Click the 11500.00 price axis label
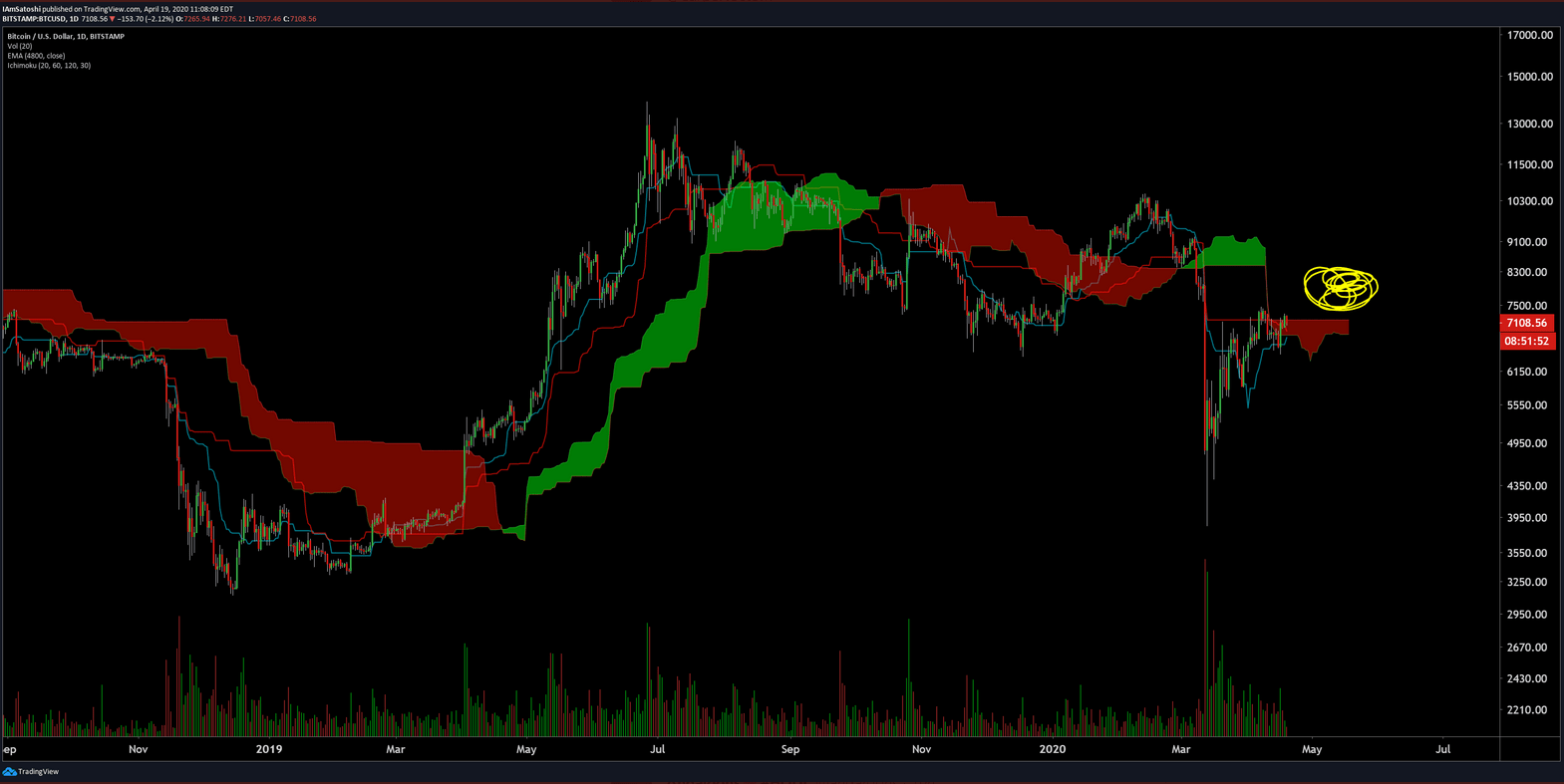The width and height of the screenshot is (1564, 784). [1530, 164]
